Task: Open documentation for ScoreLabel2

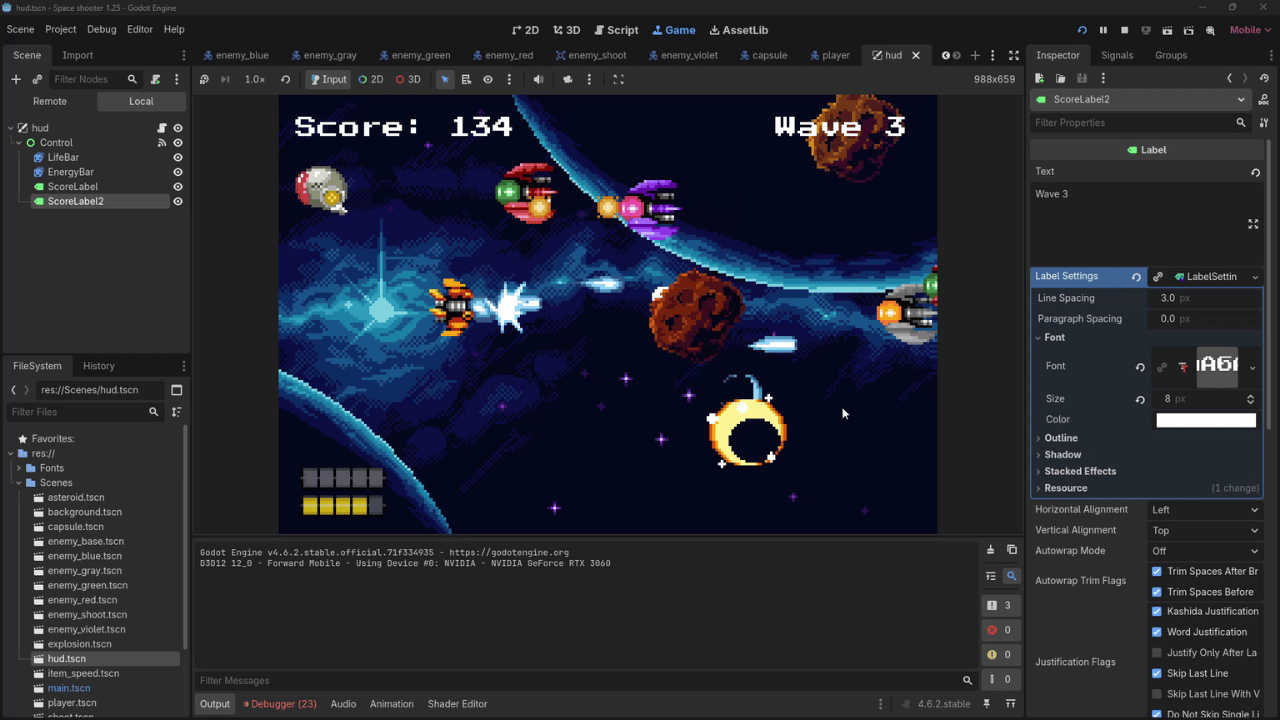Action: pos(1263,100)
